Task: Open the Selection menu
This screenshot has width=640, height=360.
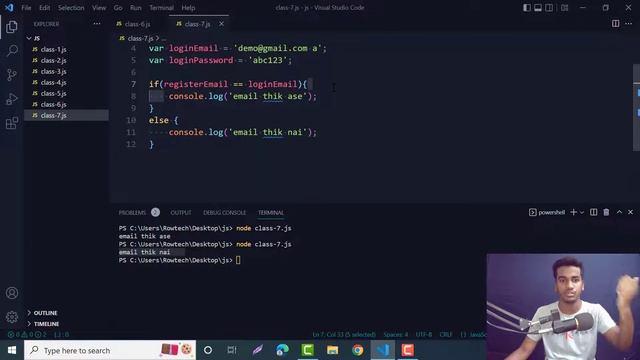Action: point(71,8)
